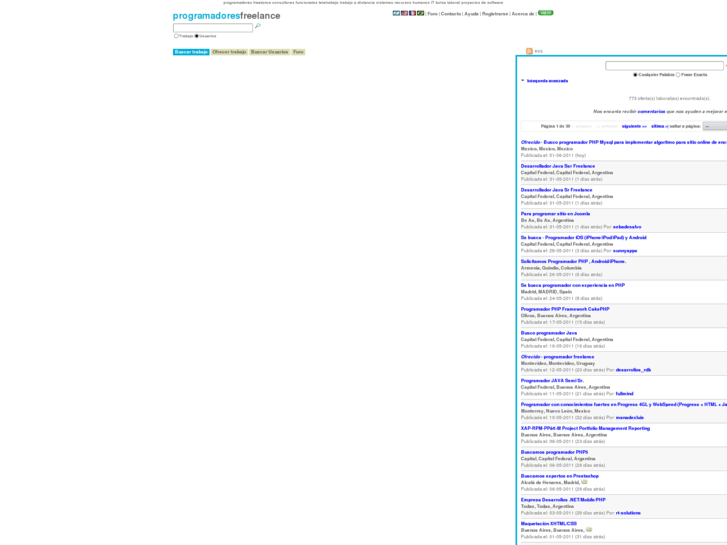Open the Contacto link in top navigation
727x545 pixels.
click(451, 14)
